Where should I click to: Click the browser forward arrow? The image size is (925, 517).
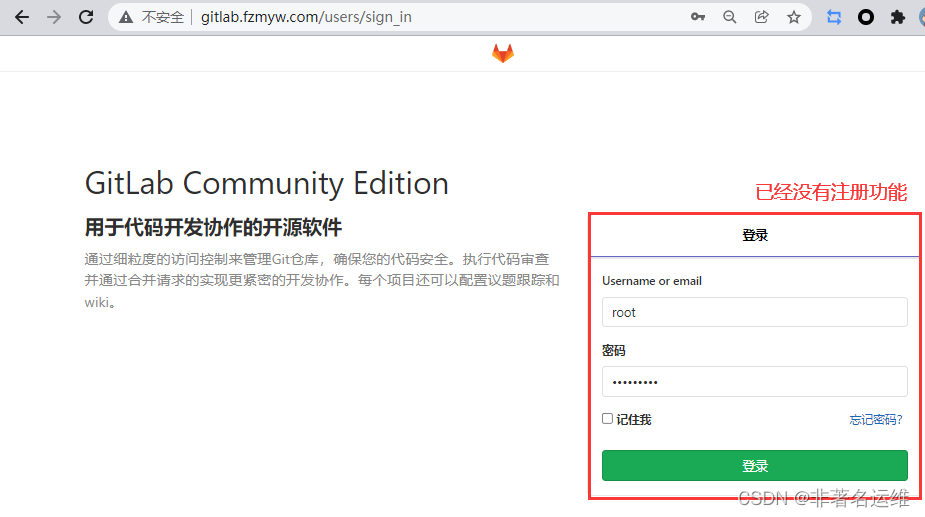point(54,17)
